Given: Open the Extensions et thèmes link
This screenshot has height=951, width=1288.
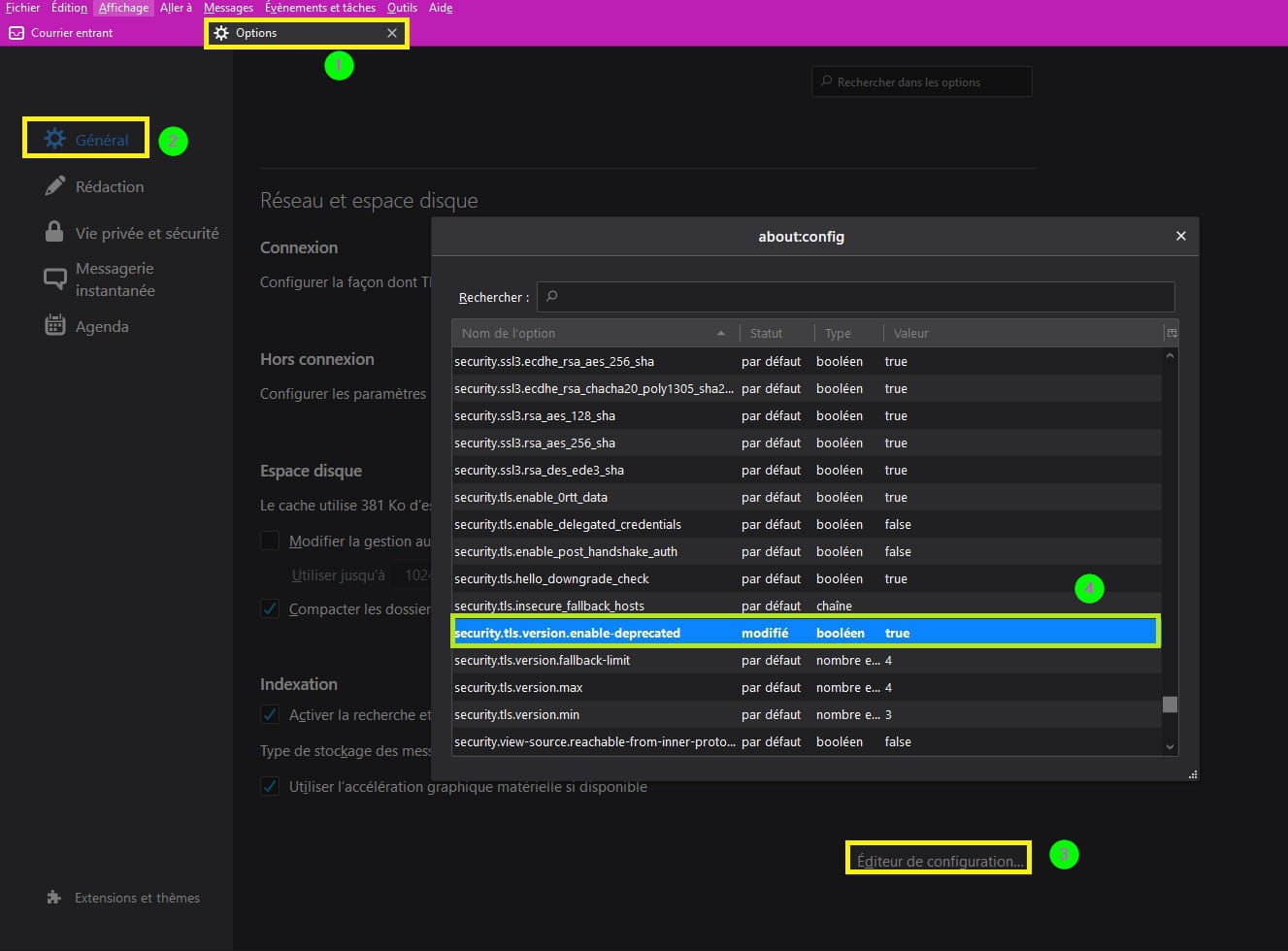Looking at the screenshot, I should pos(137,898).
